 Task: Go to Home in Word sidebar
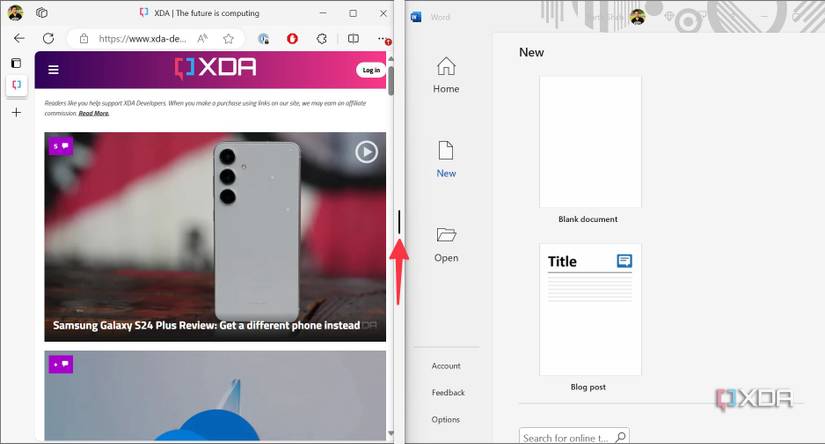446,75
